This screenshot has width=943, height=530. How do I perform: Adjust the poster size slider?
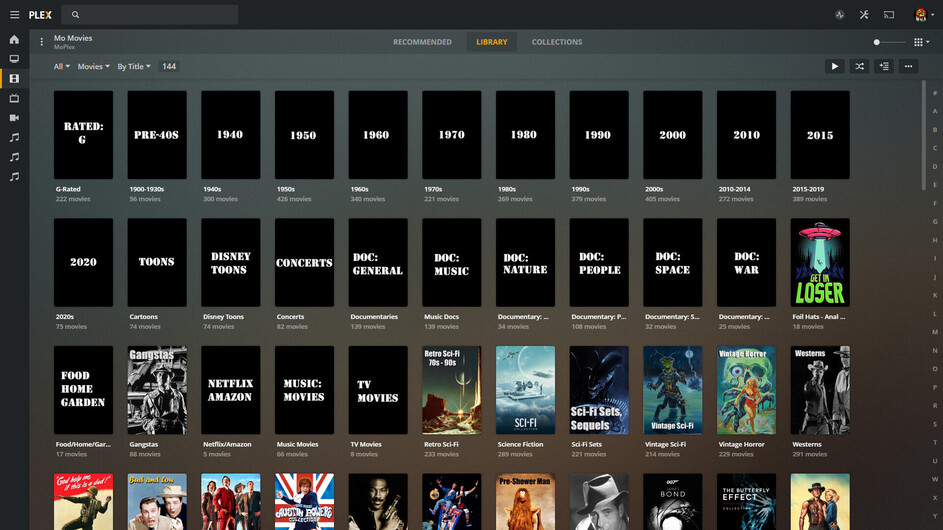pyautogui.click(x=889, y=42)
